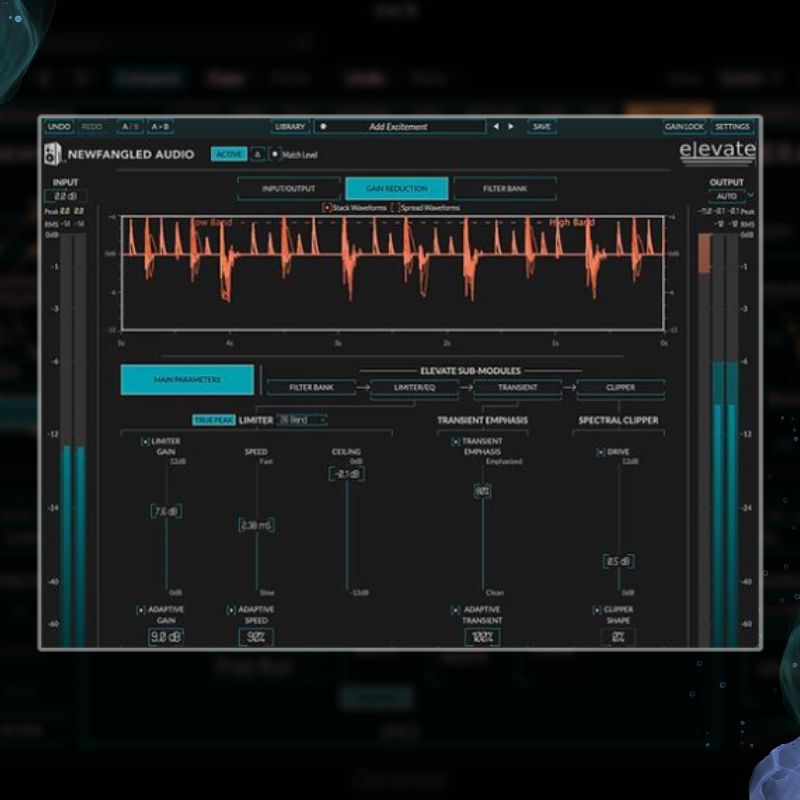Click the delta button beside Active
Image resolution: width=800 pixels, height=800 pixels.
coord(257,154)
